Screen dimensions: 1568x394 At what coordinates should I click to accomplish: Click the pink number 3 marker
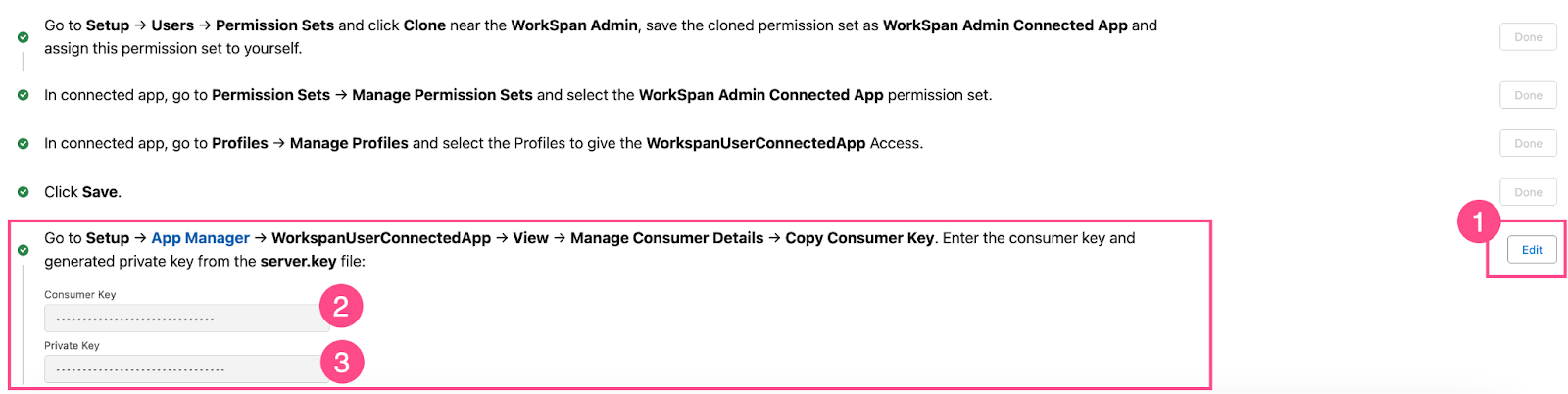pyautogui.click(x=341, y=362)
